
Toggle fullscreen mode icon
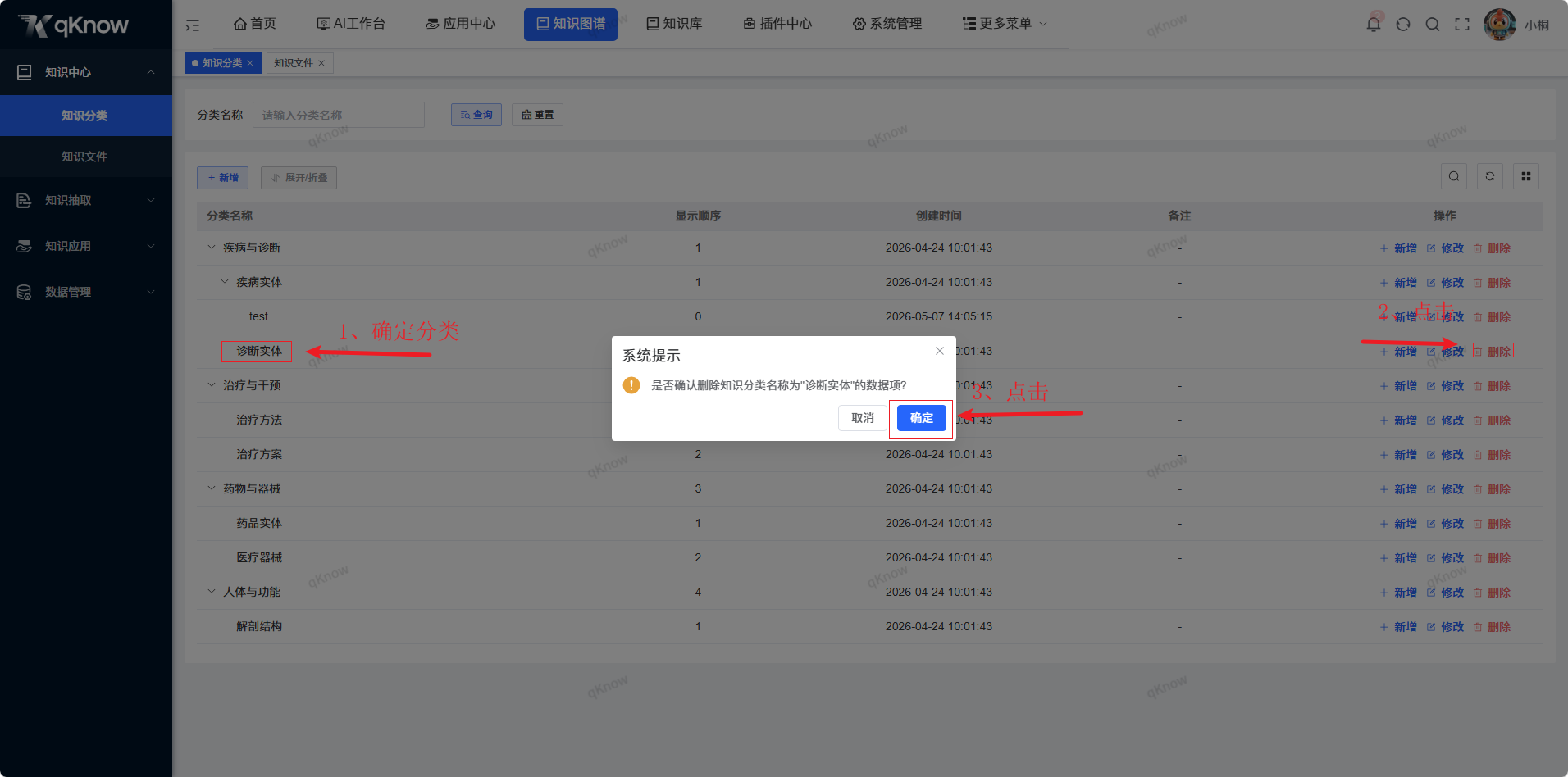tap(1462, 25)
